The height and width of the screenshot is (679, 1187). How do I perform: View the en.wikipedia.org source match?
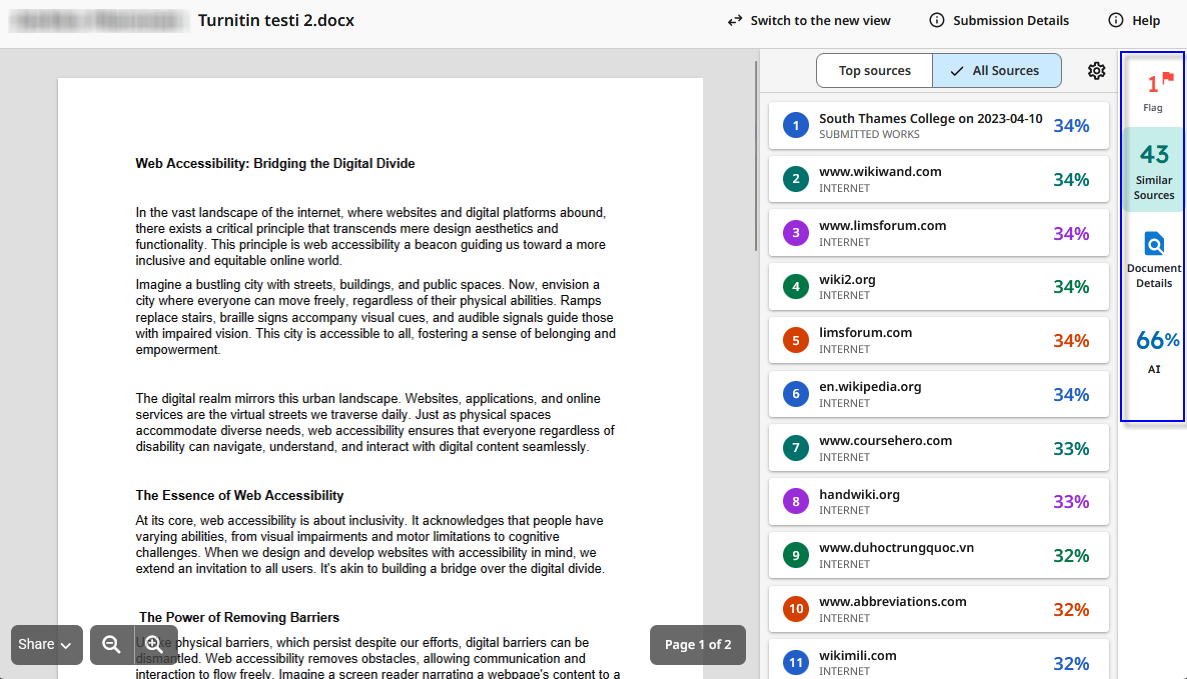coord(938,393)
